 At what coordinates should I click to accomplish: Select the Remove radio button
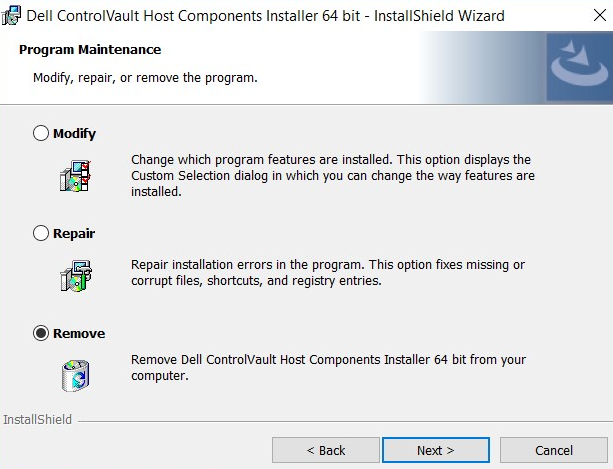(x=41, y=333)
